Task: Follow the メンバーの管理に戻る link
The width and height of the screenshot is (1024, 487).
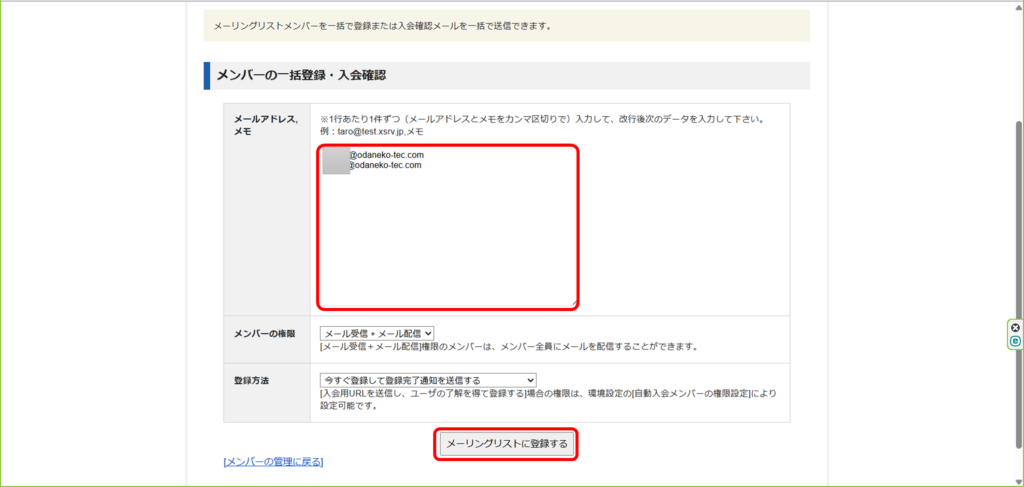Action: [273, 461]
